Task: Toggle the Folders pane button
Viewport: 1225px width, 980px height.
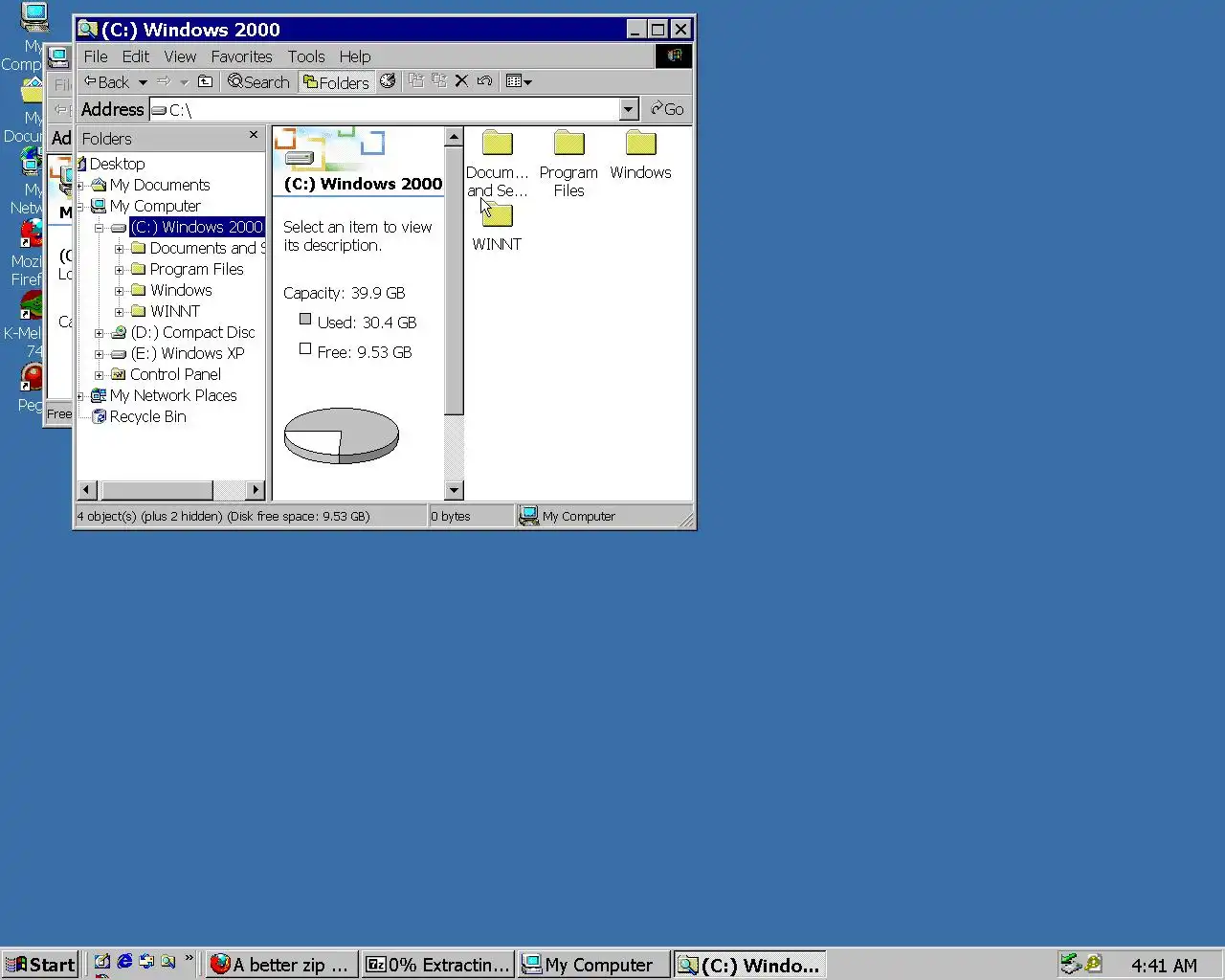Action: [x=335, y=82]
